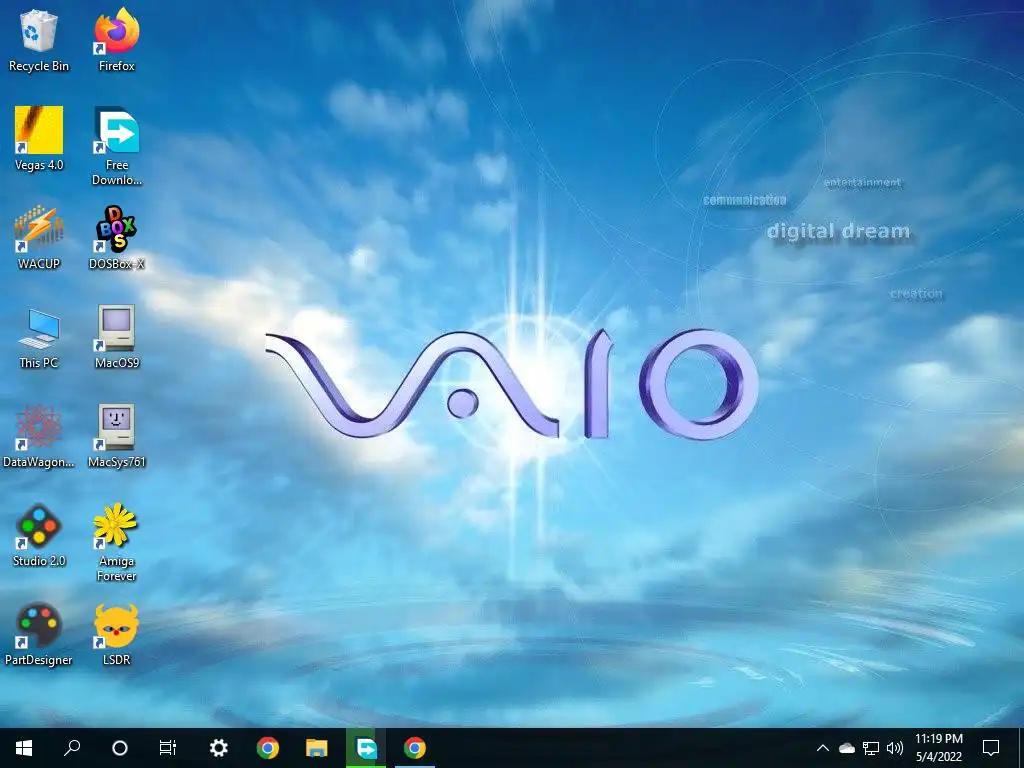Select the WACUP desktop shortcut
Screen dimensions: 1024x768
point(39,238)
